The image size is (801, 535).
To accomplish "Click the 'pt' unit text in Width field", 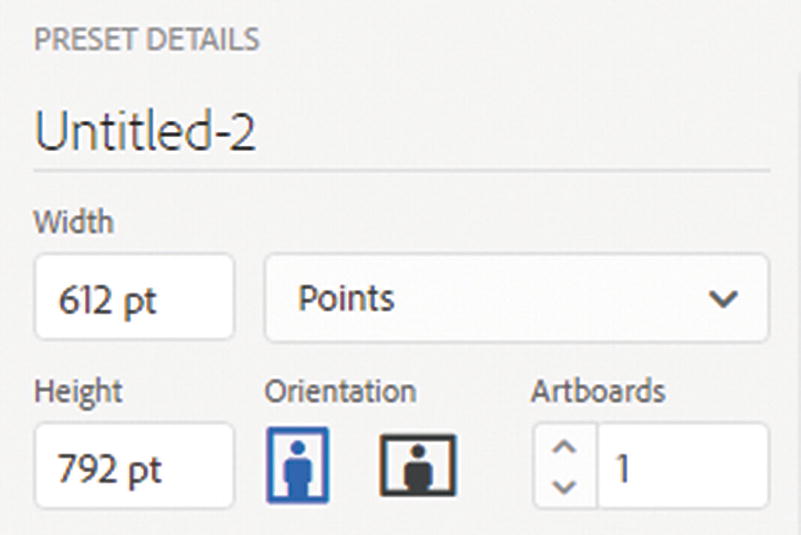I will [x=141, y=300].
